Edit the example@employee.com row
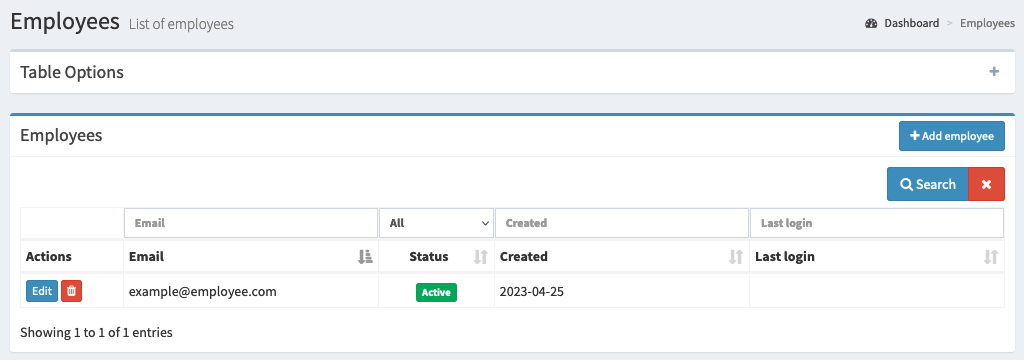The image size is (1024, 360). click(42, 291)
